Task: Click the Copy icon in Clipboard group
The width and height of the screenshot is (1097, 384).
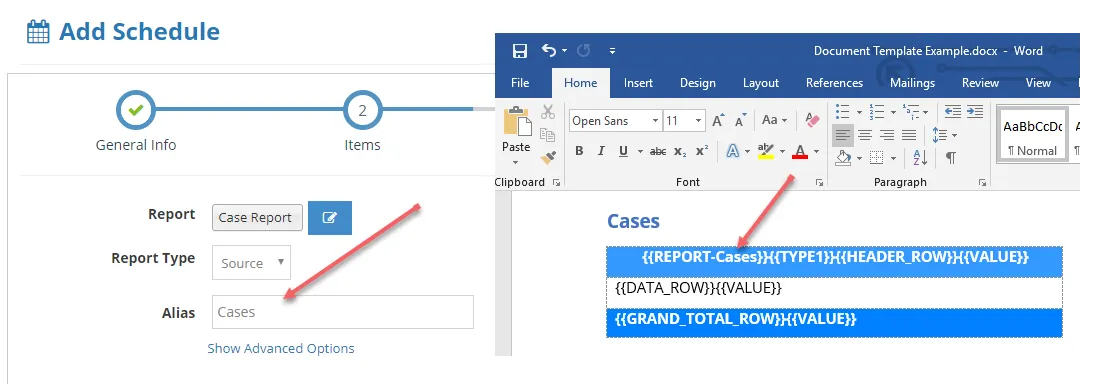Action: [548, 135]
